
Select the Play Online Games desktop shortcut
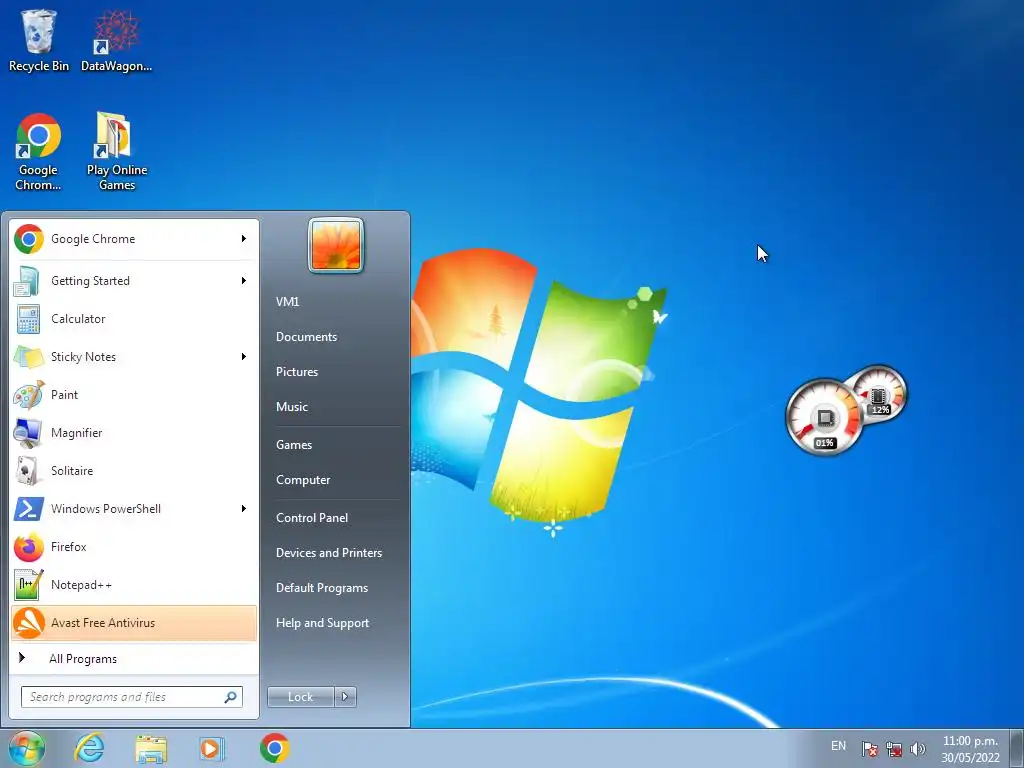tap(117, 152)
